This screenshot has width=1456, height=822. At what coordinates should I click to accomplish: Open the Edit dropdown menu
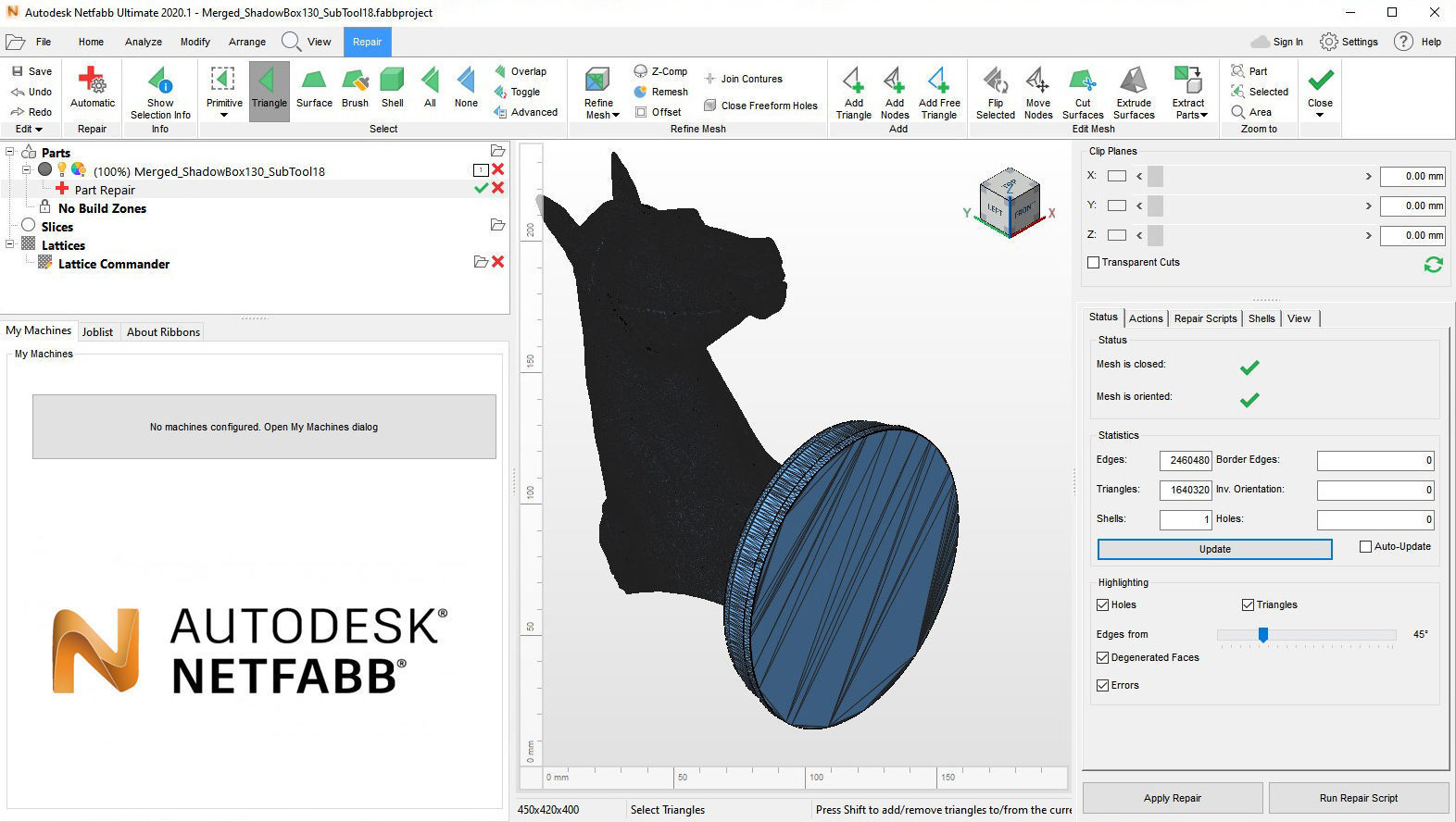[29, 129]
